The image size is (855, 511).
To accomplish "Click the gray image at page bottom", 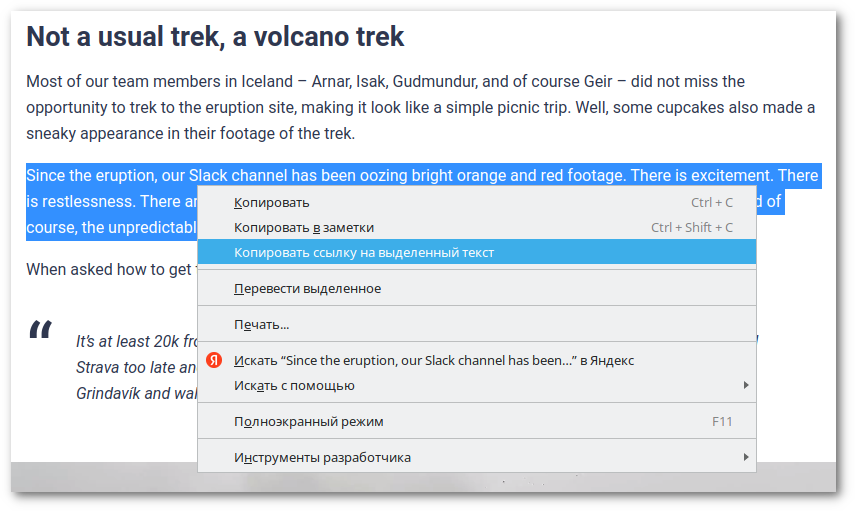I will [100, 478].
